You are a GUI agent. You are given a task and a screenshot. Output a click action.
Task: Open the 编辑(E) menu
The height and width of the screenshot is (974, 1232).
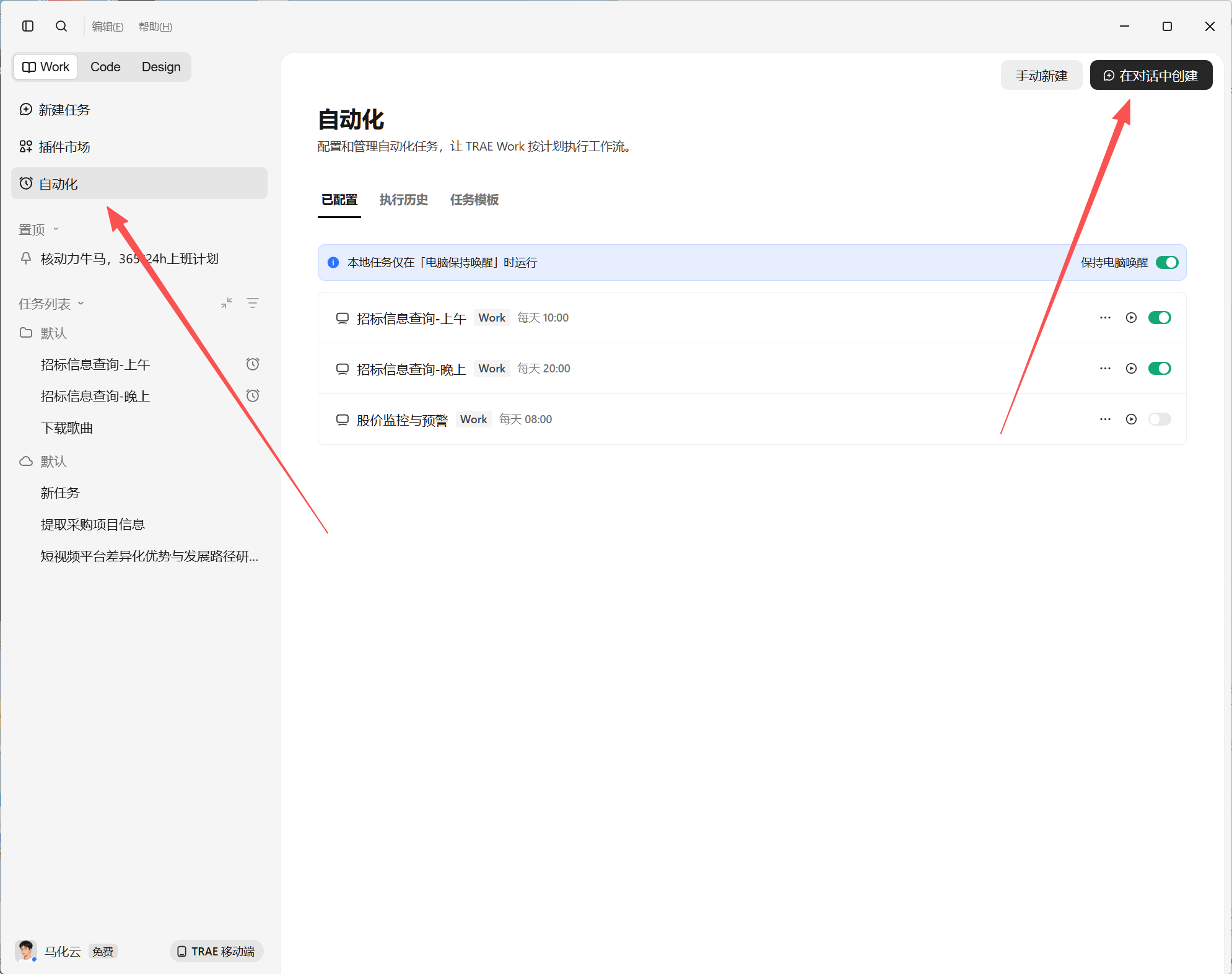pyautogui.click(x=108, y=27)
